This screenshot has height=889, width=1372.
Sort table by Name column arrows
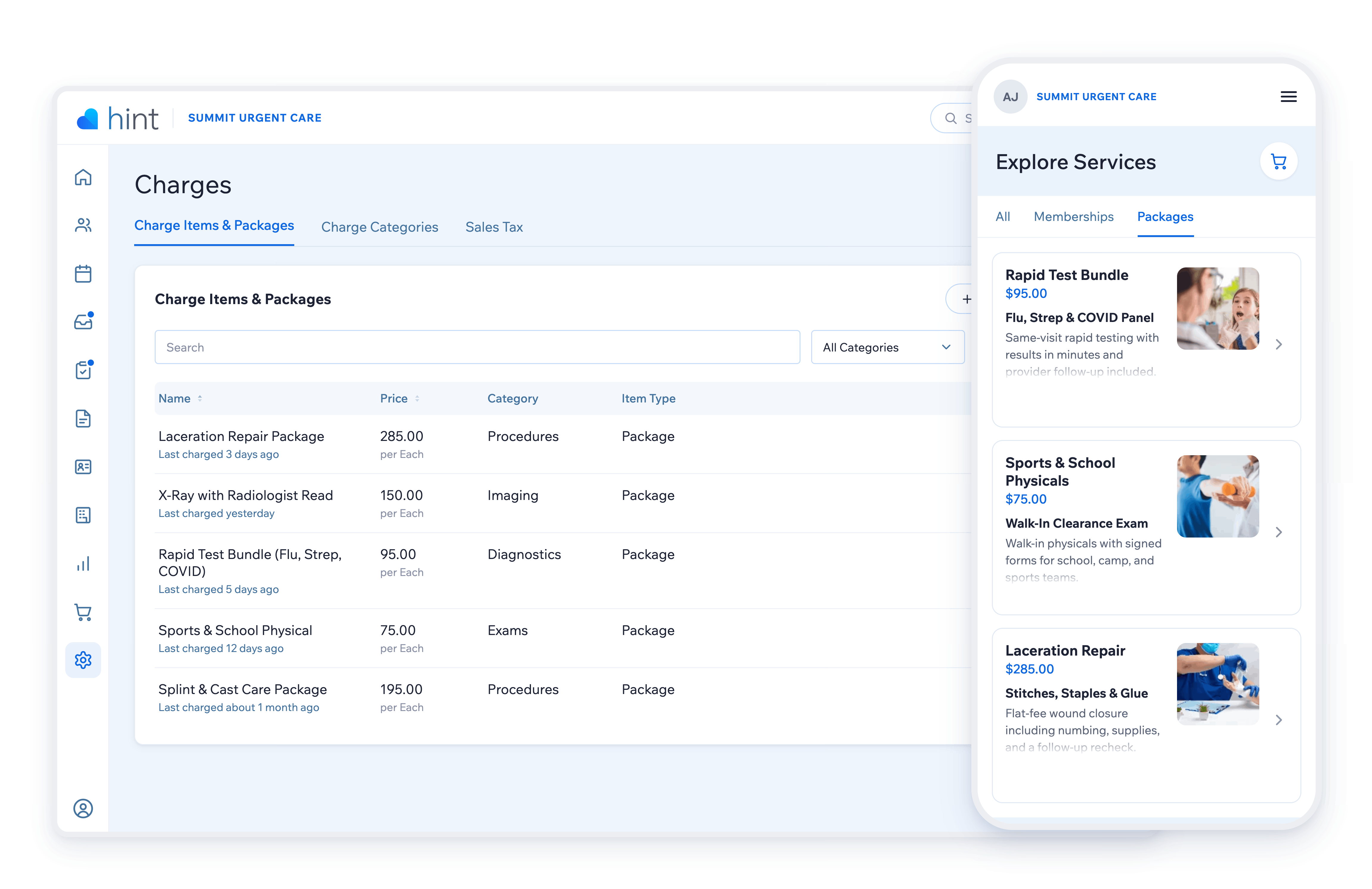200,398
